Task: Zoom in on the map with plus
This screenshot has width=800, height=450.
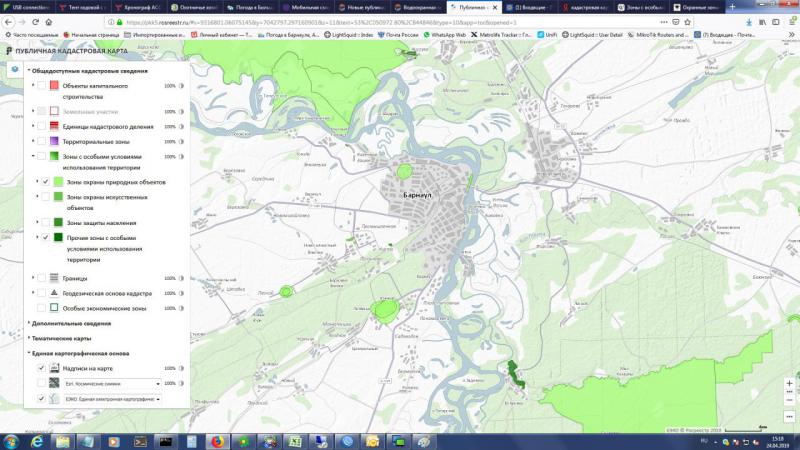Action: [x=789, y=383]
